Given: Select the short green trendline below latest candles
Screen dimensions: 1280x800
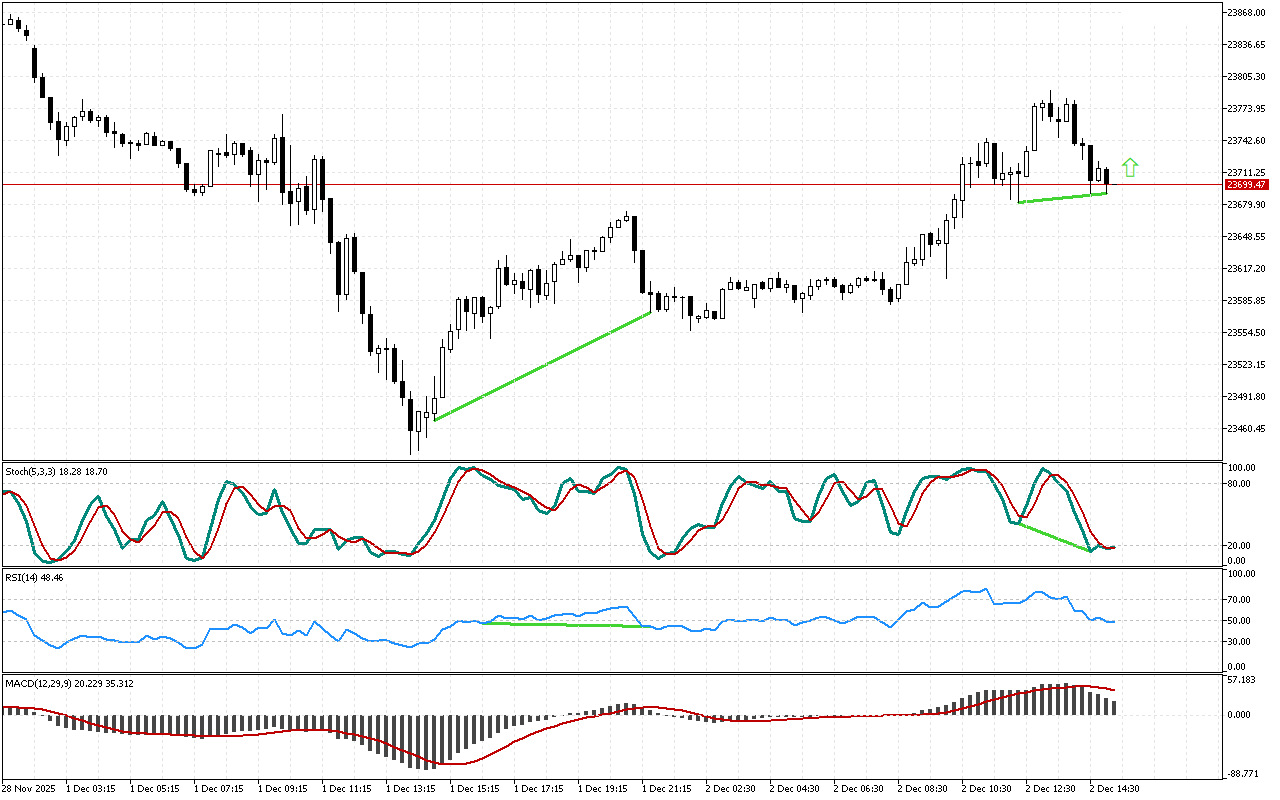Looking at the screenshot, I should click(1062, 198).
